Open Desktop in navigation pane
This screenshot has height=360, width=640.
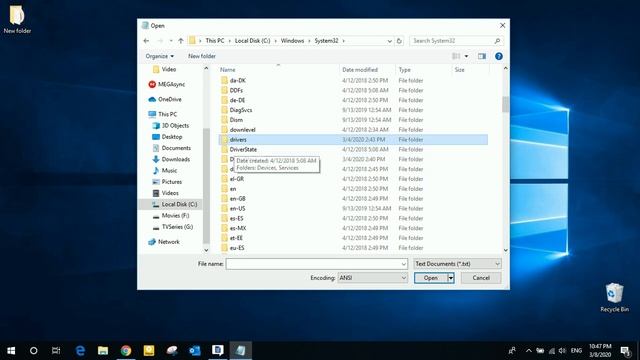(167, 137)
